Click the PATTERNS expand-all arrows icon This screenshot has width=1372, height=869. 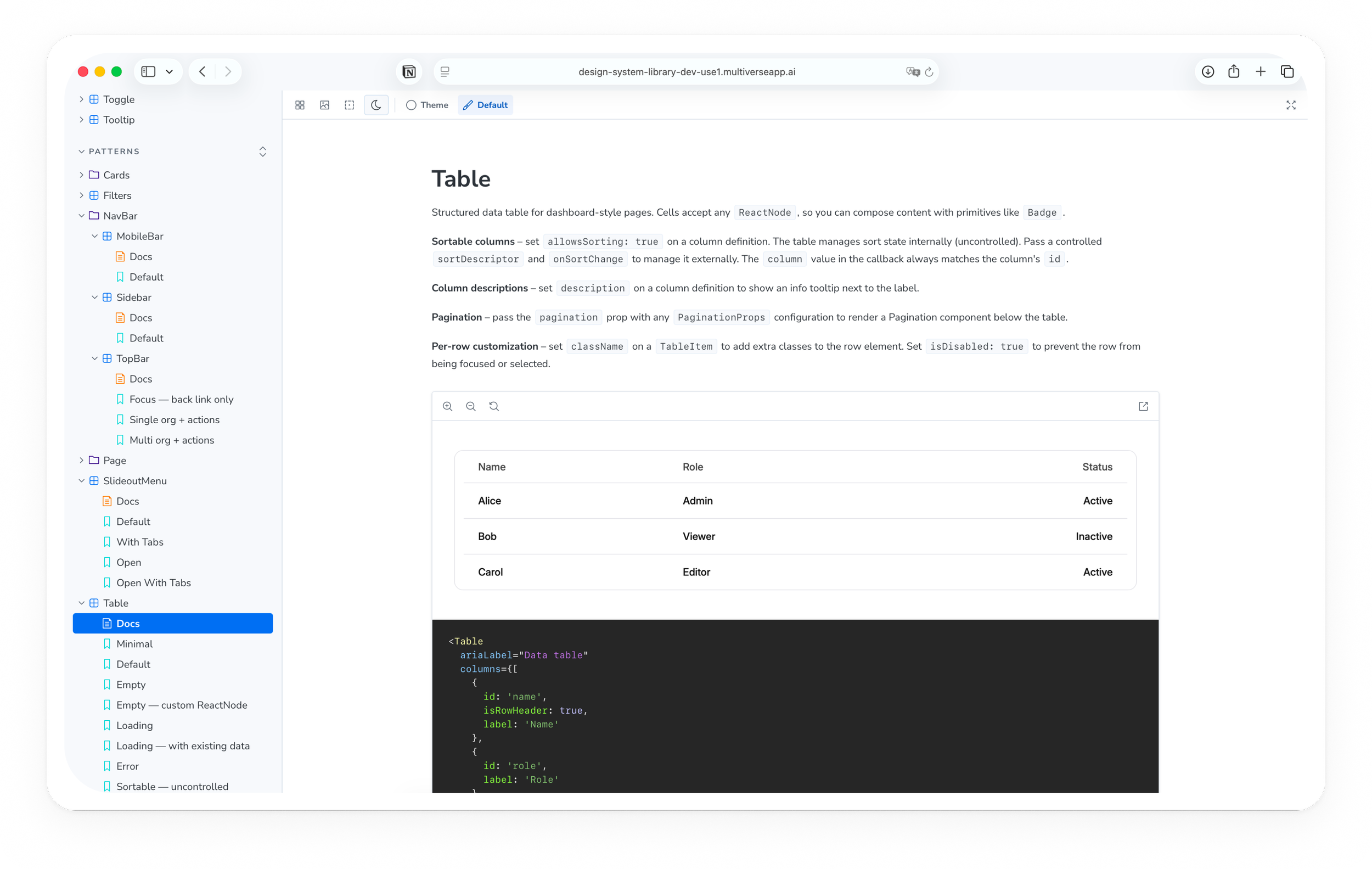263,152
